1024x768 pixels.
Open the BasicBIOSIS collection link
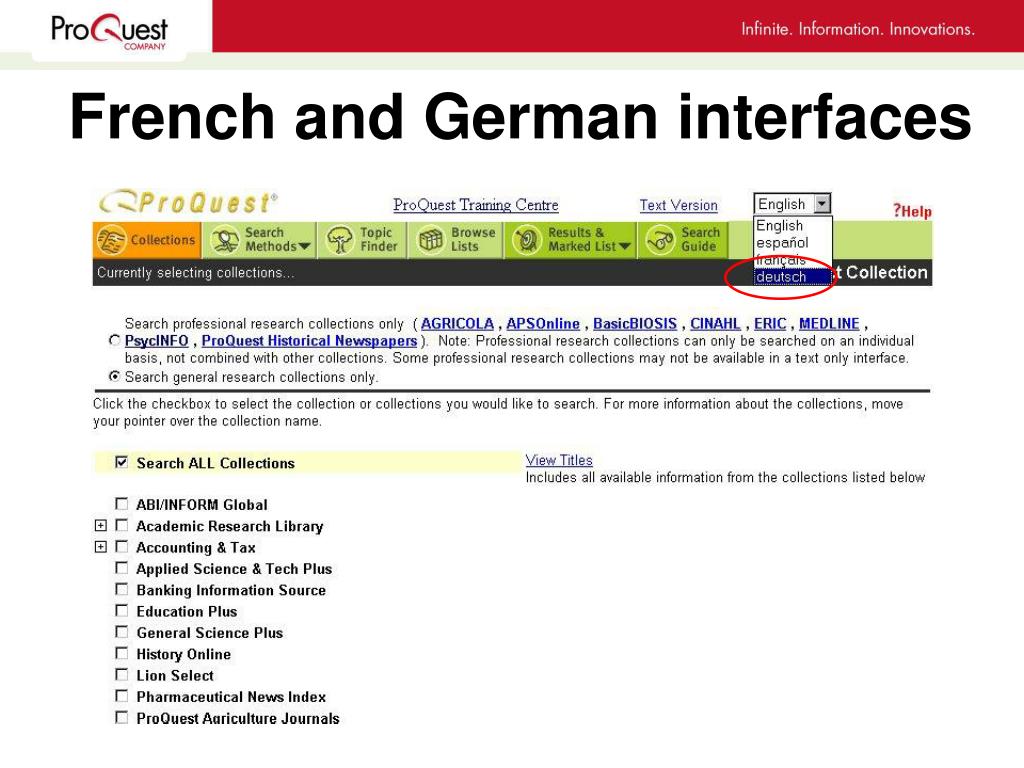tap(635, 323)
